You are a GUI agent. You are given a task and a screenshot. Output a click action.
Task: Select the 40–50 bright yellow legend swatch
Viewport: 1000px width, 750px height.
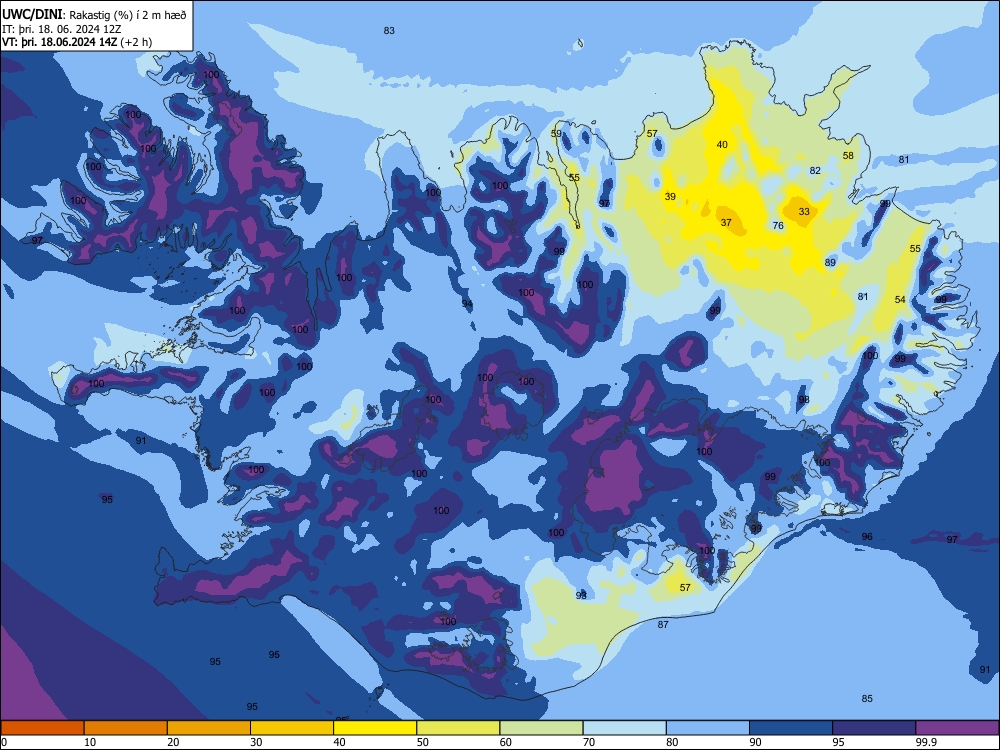point(375,728)
